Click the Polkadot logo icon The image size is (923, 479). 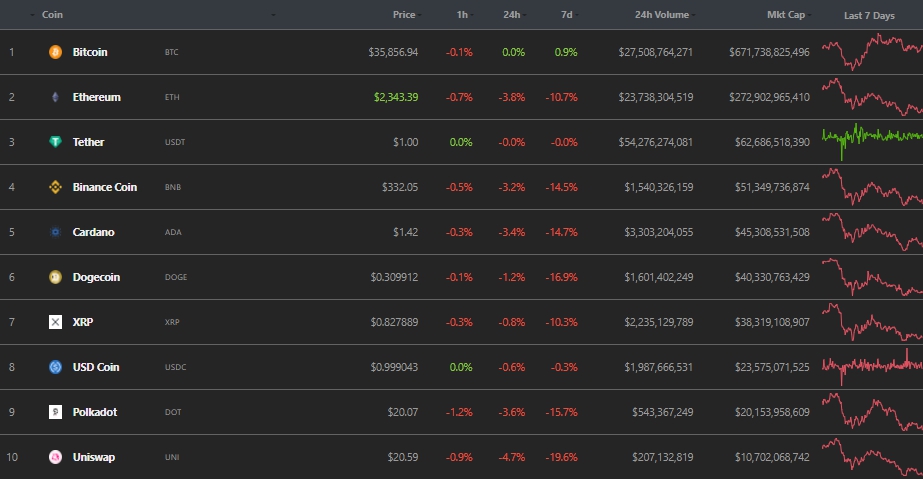pos(55,412)
